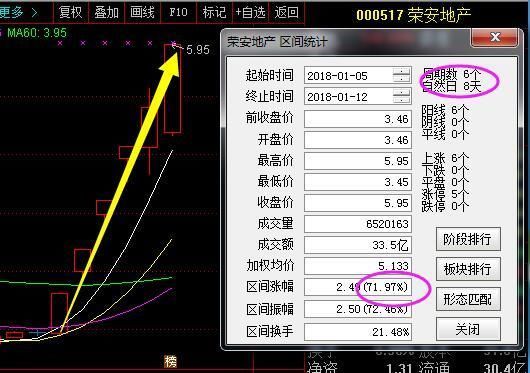Open the F10 company info
This screenshot has height=373, width=530.
point(178,12)
